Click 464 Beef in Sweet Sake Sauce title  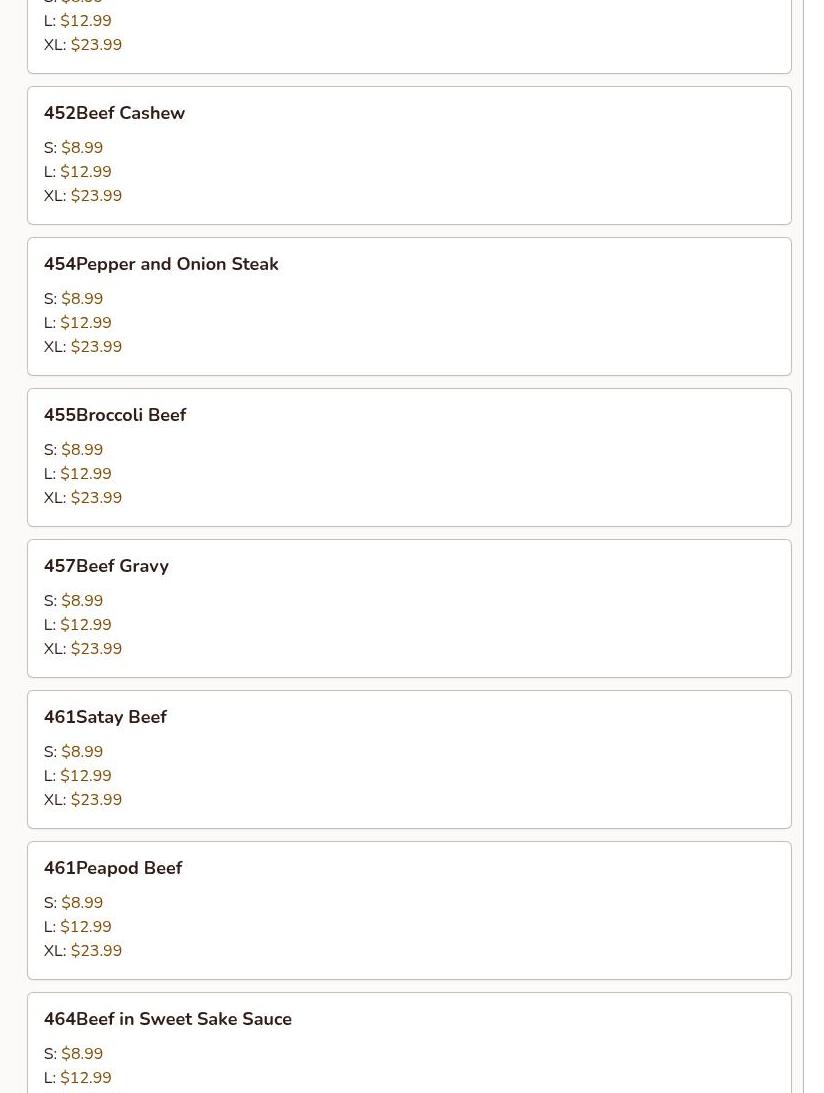[168, 1019]
